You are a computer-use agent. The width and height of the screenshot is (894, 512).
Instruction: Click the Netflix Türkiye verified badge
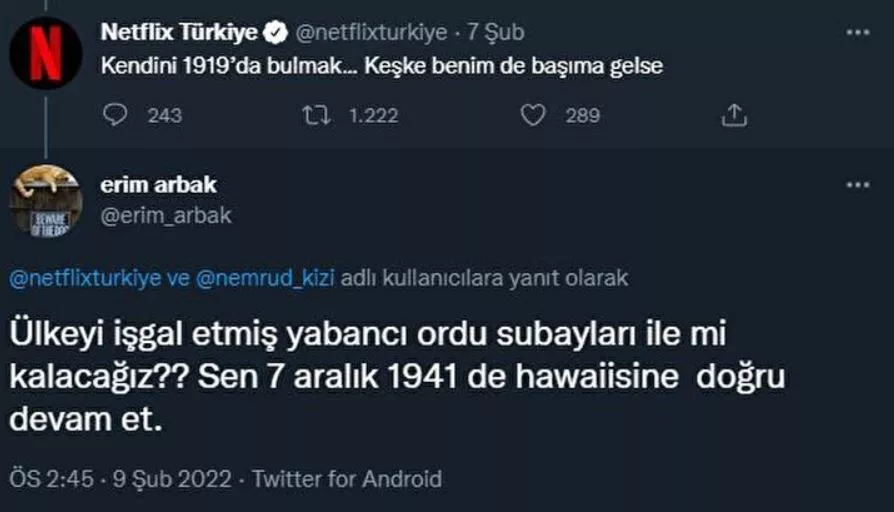275,33
